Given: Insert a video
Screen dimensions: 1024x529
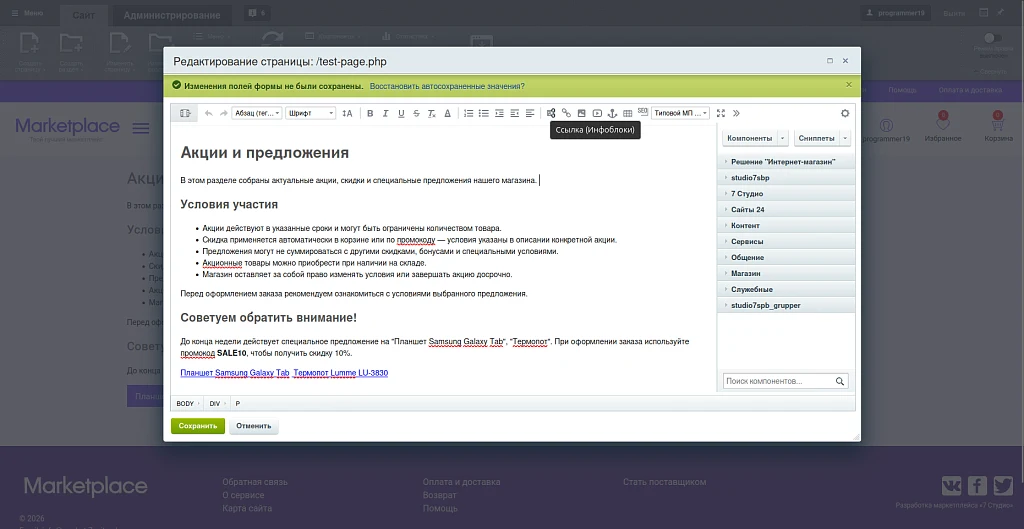Looking at the screenshot, I should coord(597,113).
